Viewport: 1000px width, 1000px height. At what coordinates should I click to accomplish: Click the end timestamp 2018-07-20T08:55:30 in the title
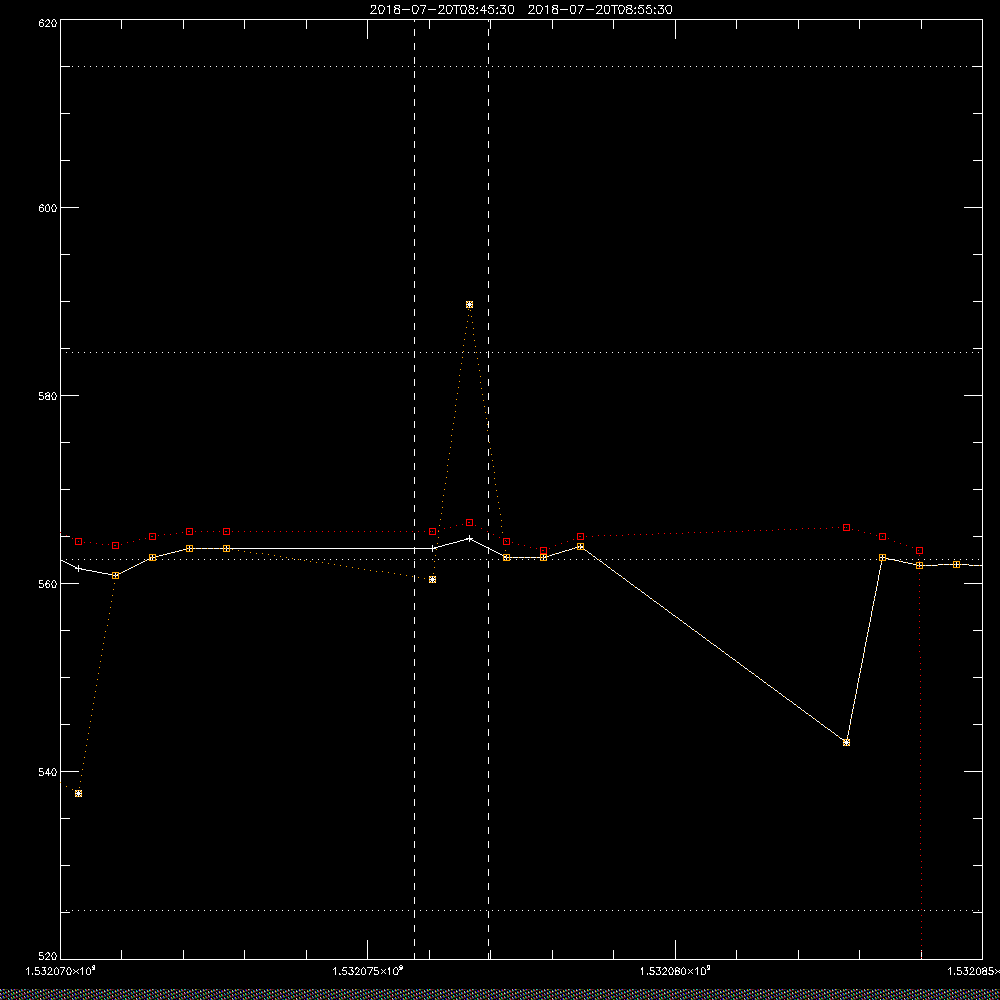600,10
